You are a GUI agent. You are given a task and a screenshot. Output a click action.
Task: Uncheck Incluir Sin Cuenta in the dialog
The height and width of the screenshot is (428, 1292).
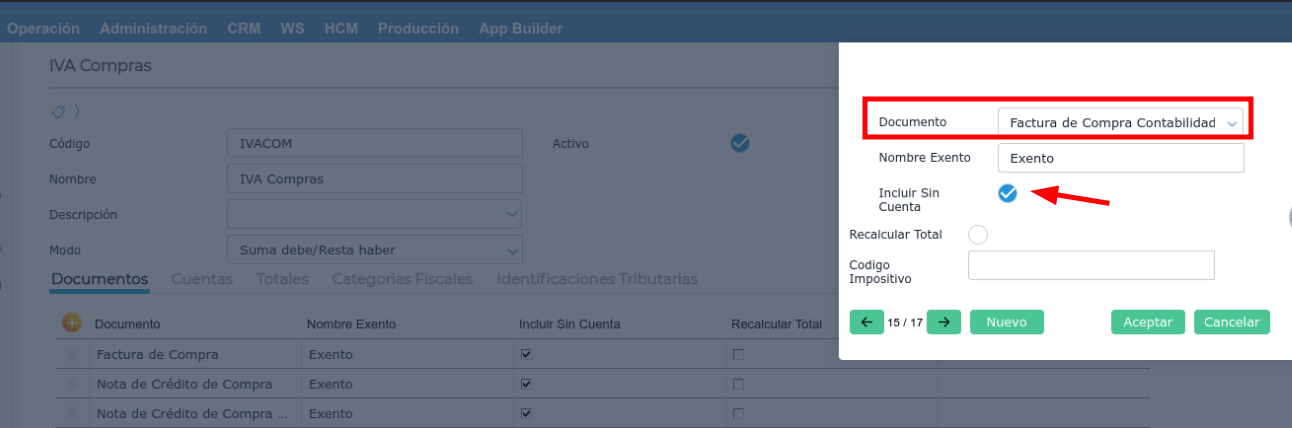pos(1007,193)
